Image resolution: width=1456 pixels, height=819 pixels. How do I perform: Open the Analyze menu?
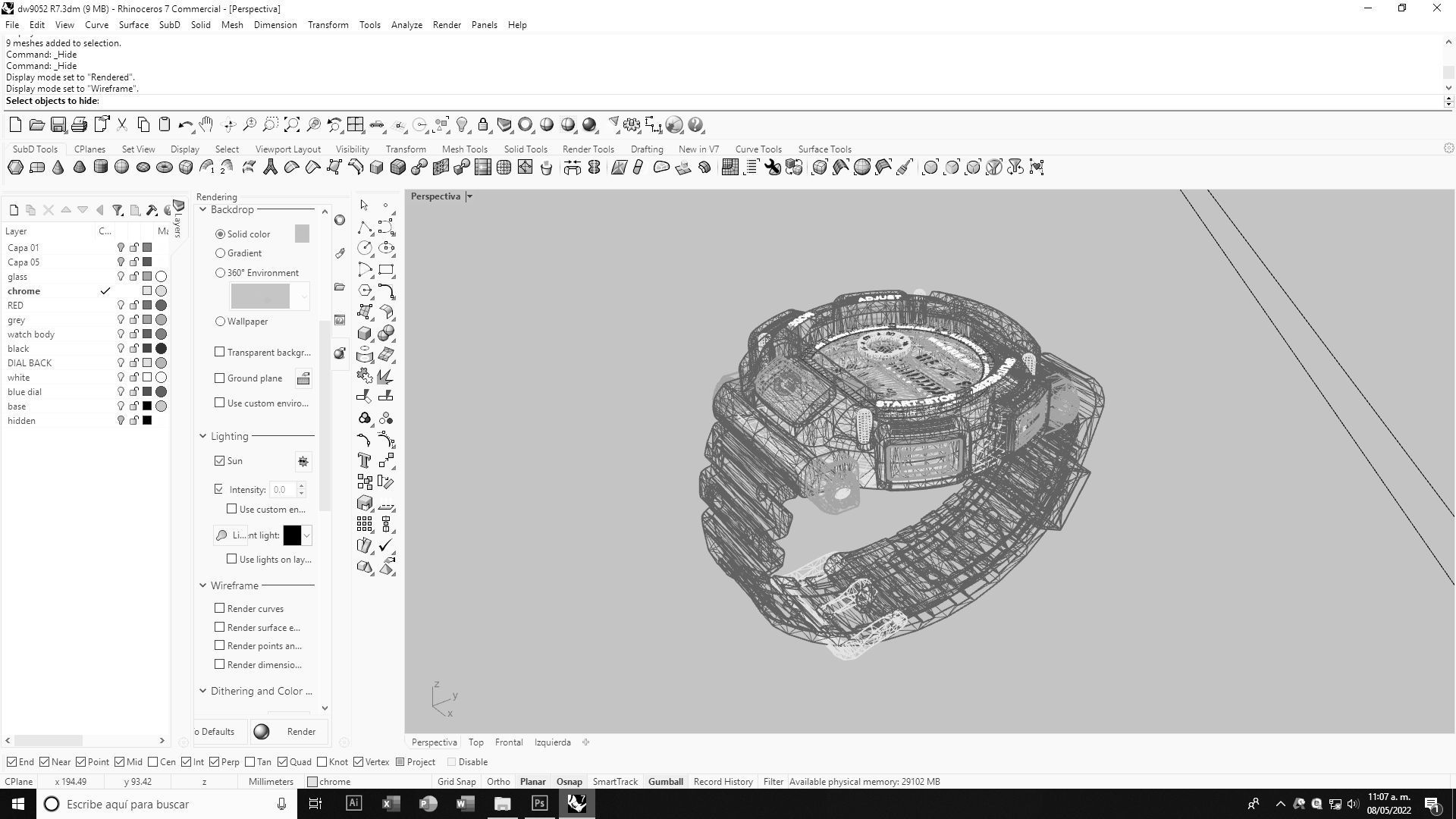(x=406, y=25)
